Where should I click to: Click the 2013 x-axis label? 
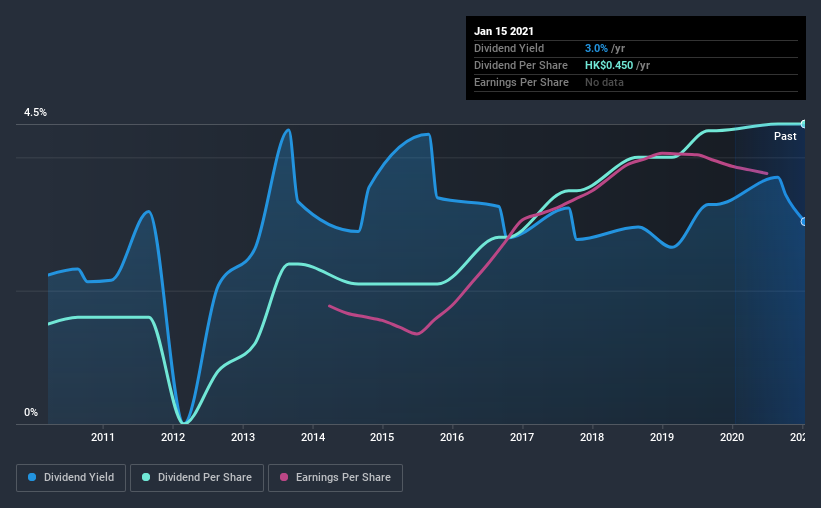[x=243, y=437]
